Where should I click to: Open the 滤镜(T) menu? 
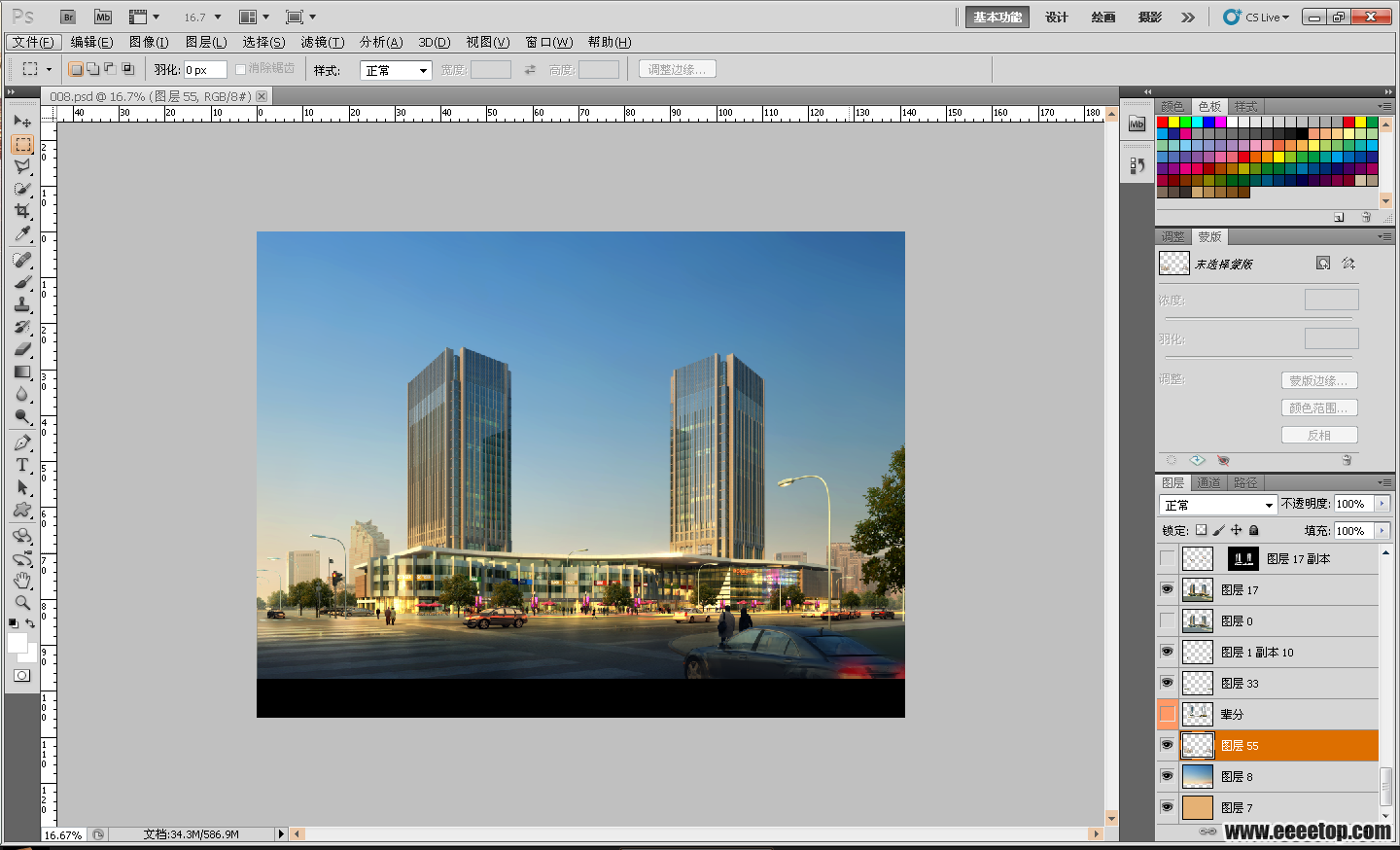(x=322, y=42)
